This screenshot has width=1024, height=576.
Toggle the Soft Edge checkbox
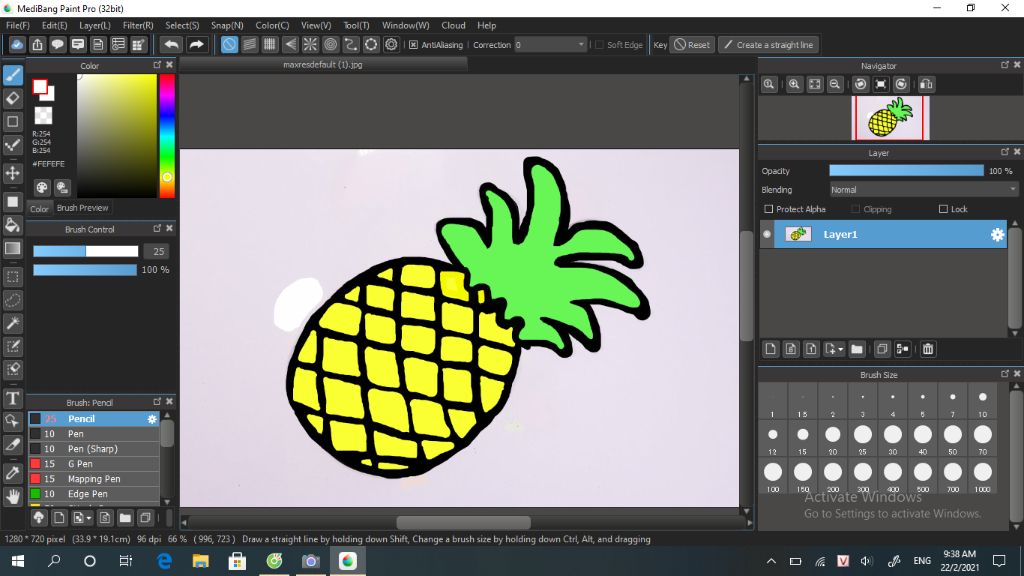(599, 44)
